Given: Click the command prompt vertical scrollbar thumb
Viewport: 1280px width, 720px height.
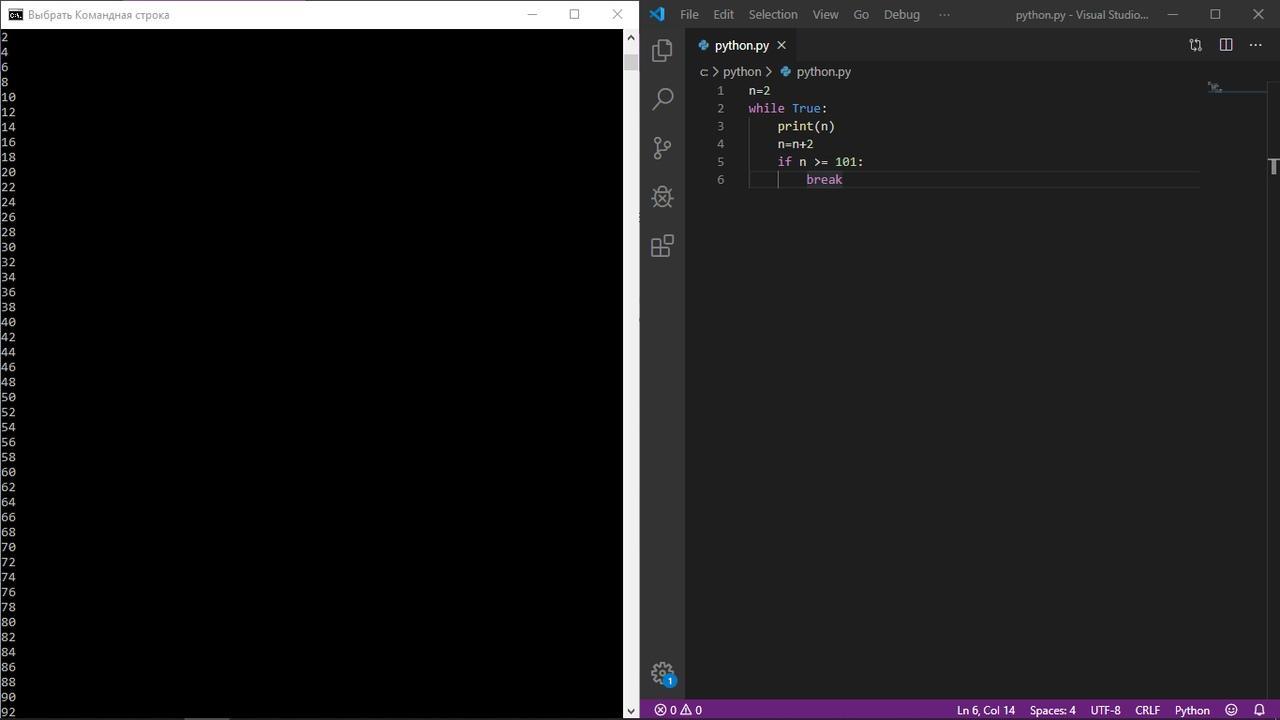Looking at the screenshot, I should (x=631, y=61).
